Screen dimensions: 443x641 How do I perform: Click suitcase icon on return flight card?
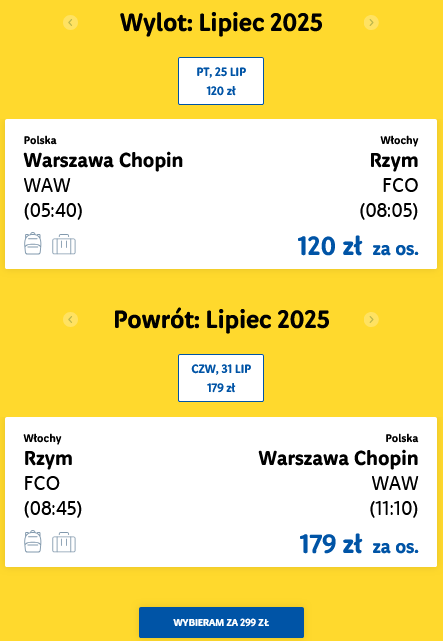click(64, 542)
